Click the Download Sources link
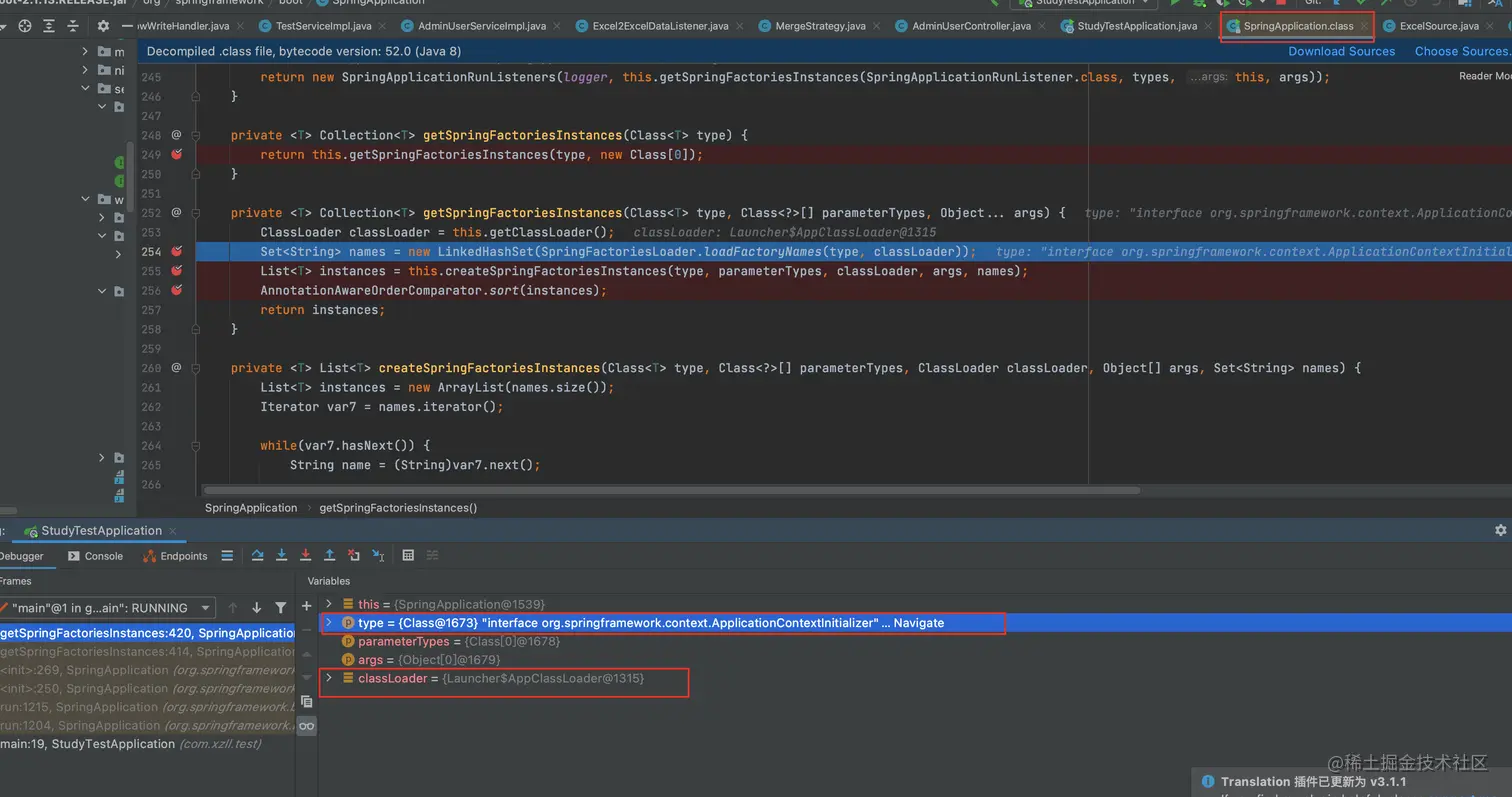The width and height of the screenshot is (1512, 797). (1341, 51)
